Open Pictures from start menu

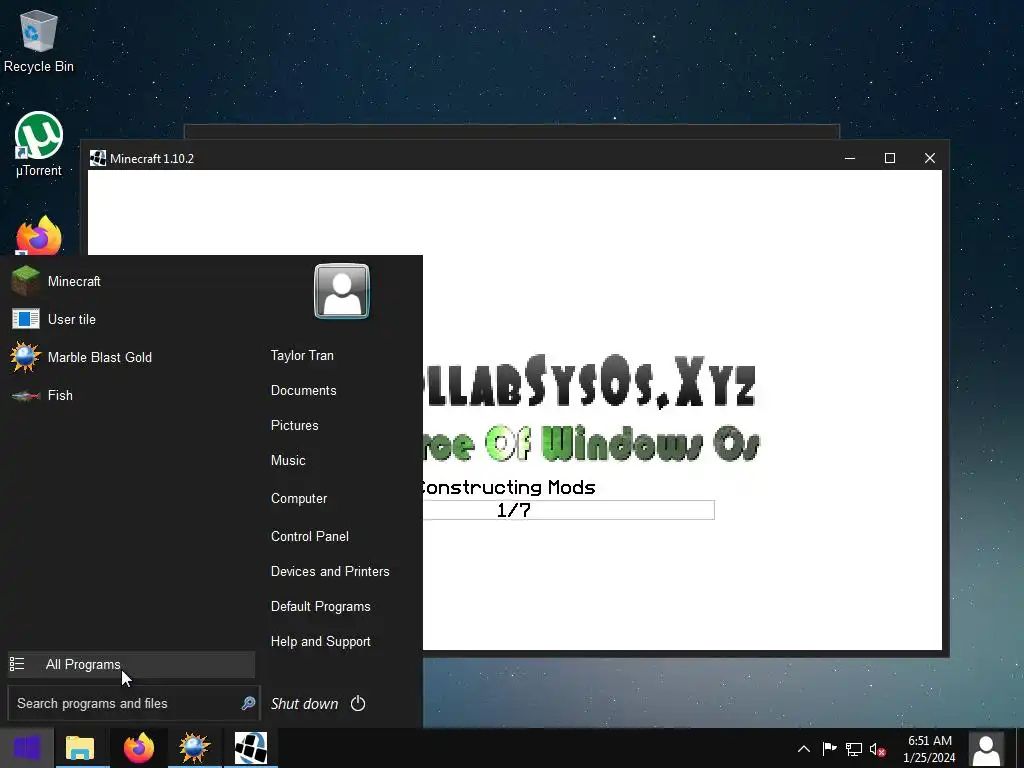point(295,426)
